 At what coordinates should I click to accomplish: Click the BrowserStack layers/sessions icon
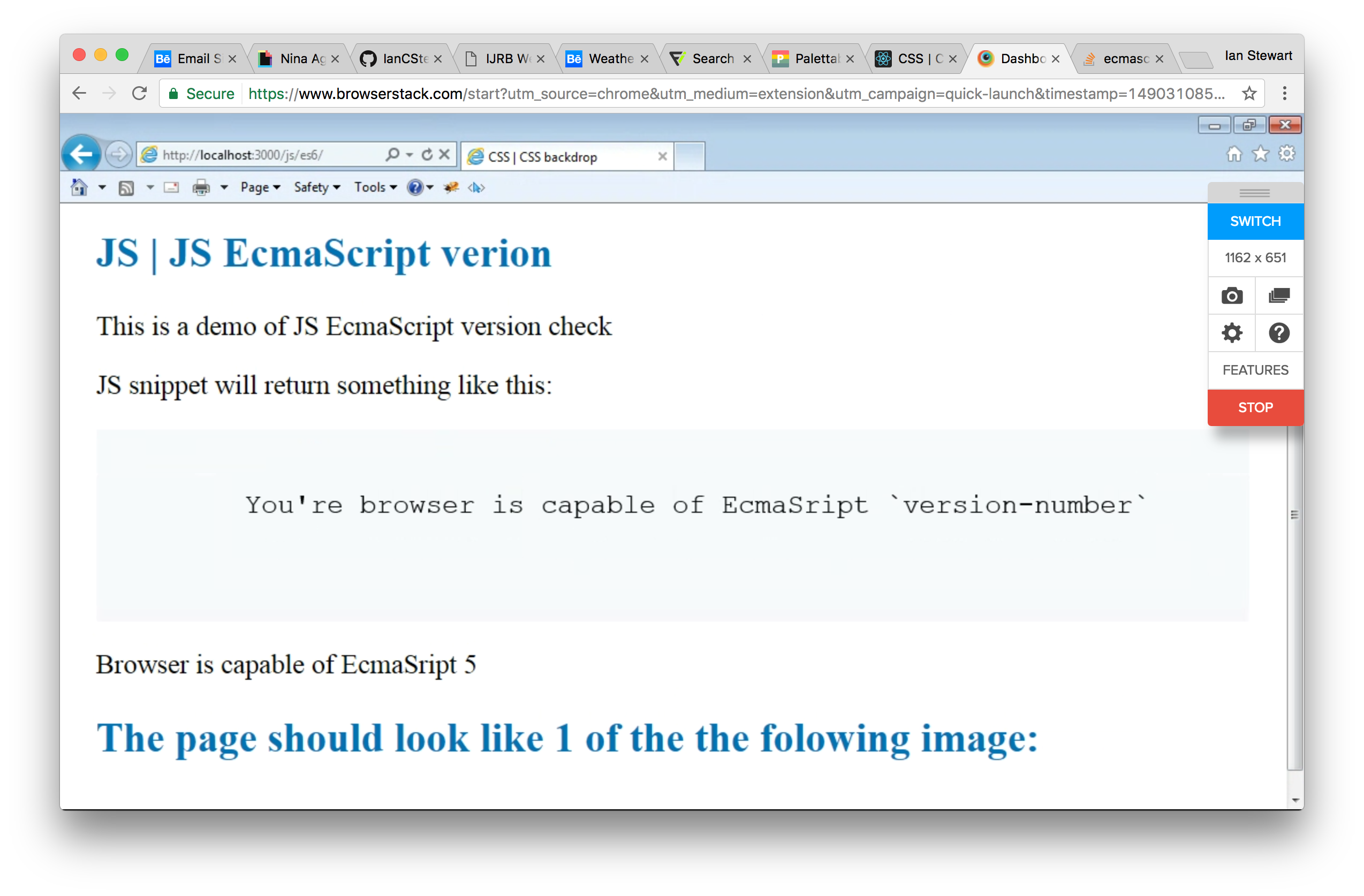[1278, 296]
